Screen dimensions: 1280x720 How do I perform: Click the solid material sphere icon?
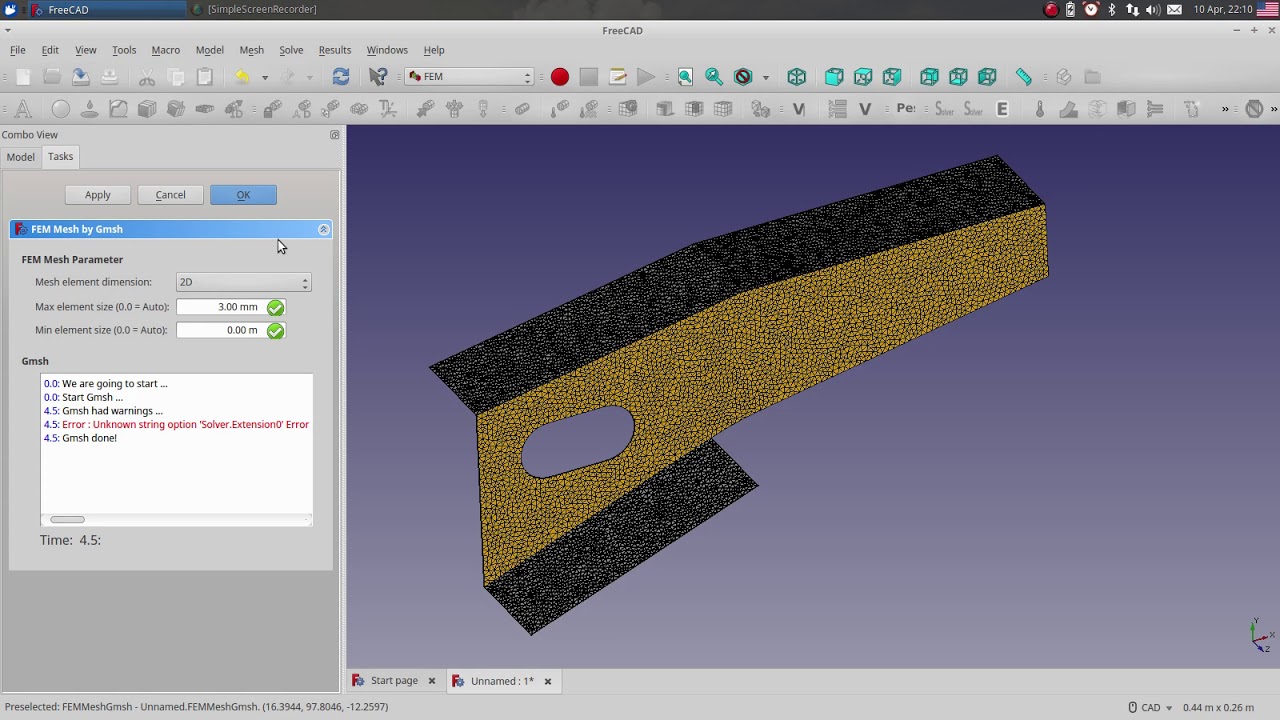60,109
